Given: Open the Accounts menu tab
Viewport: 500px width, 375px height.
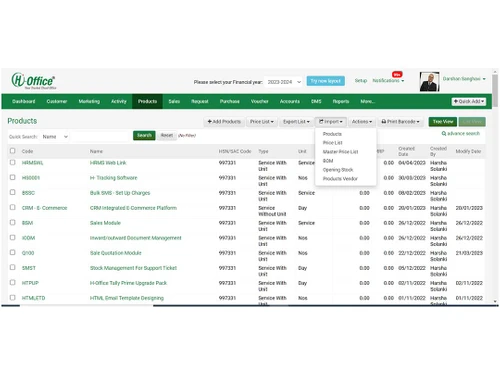Looking at the screenshot, I should coord(290,101).
